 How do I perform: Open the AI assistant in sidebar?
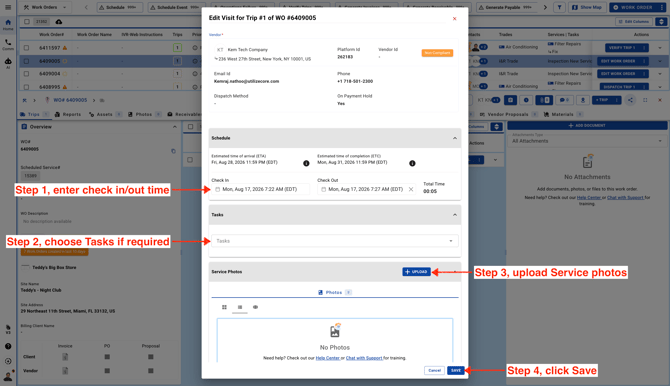point(8,63)
